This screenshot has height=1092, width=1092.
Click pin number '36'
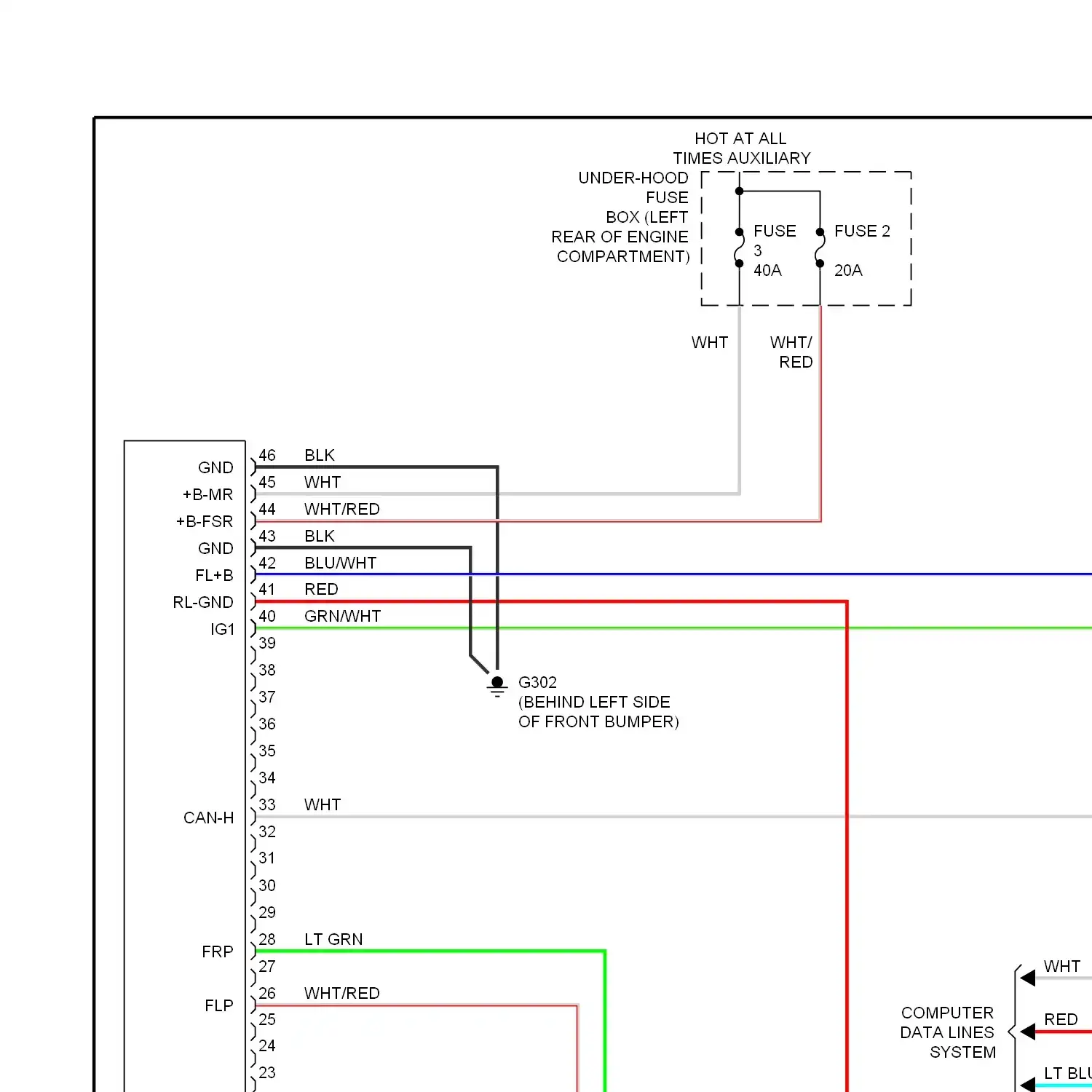[267, 724]
